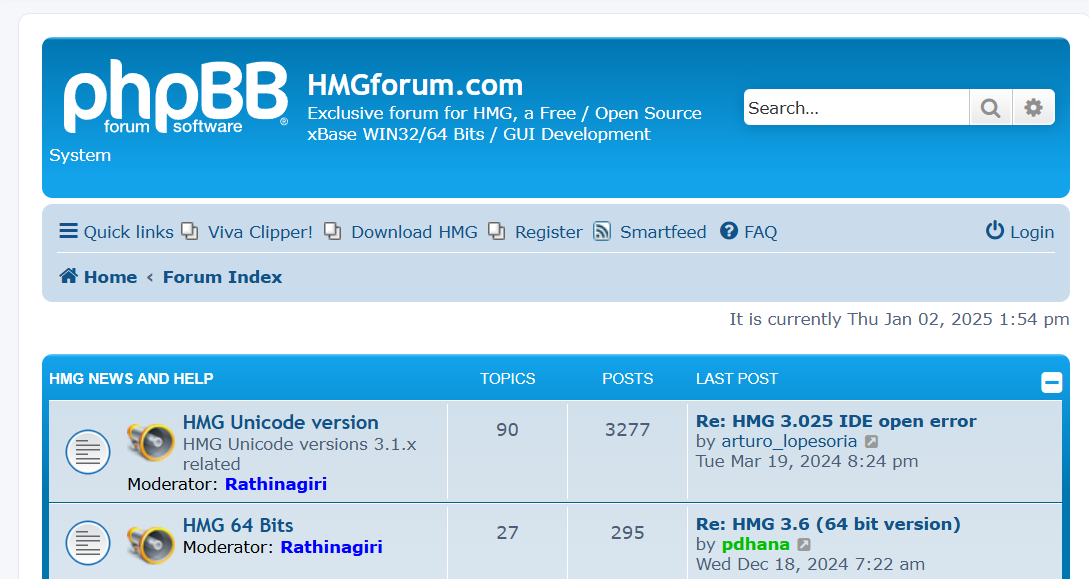This screenshot has height=579, width=1089.
Task: View pdhana user profile
Action: 756,544
